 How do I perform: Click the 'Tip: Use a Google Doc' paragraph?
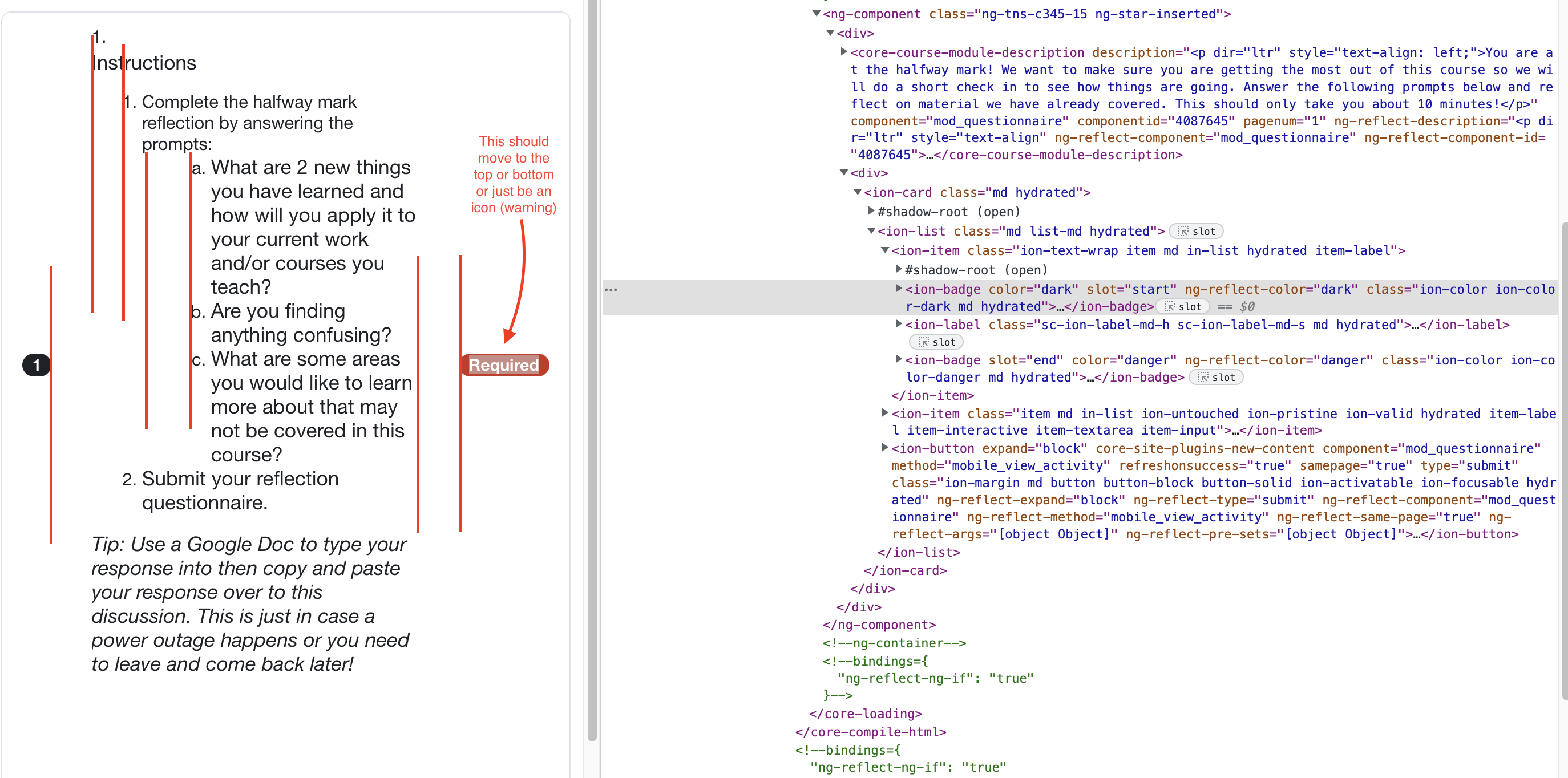[250, 603]
